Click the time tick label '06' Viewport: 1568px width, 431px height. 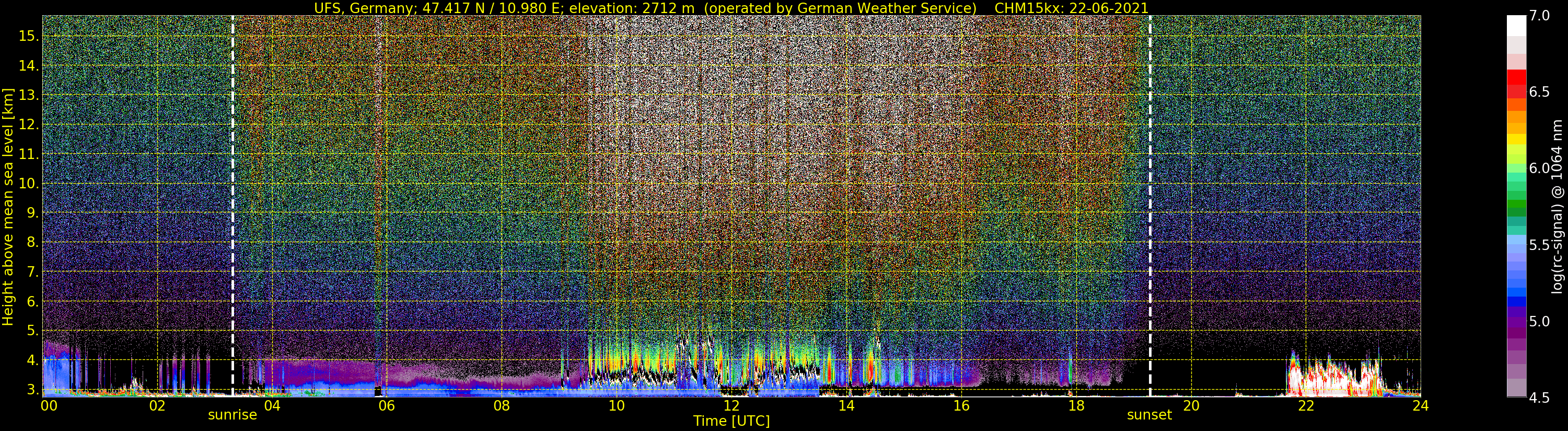(x=387, y=406)
